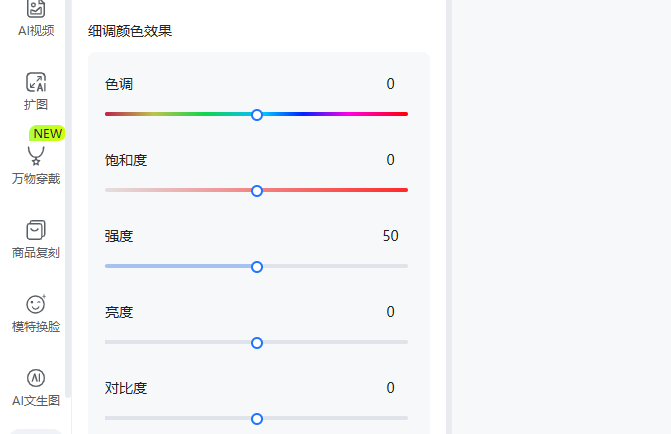Open the AI视频 tool in sidebar
671x434 pixels.
(x=36, y=18)
